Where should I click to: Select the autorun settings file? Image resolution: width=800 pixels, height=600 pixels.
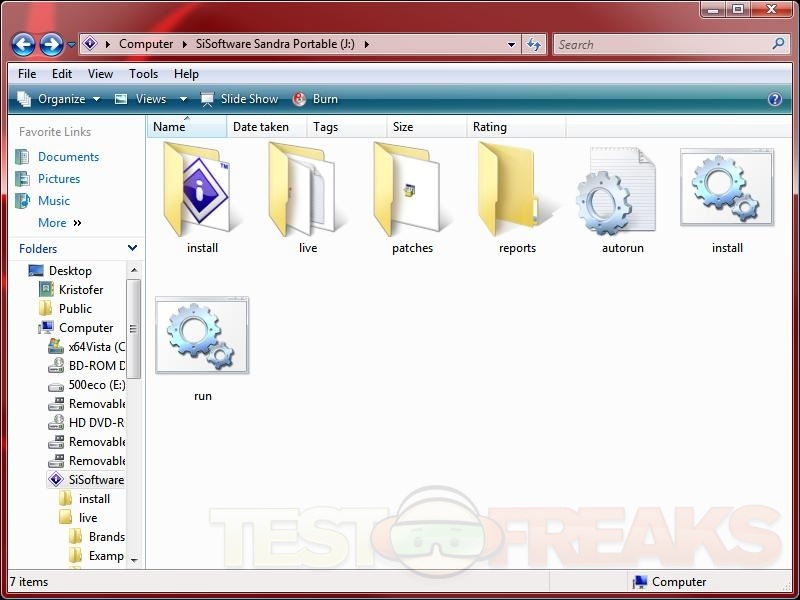pos(622,190)
